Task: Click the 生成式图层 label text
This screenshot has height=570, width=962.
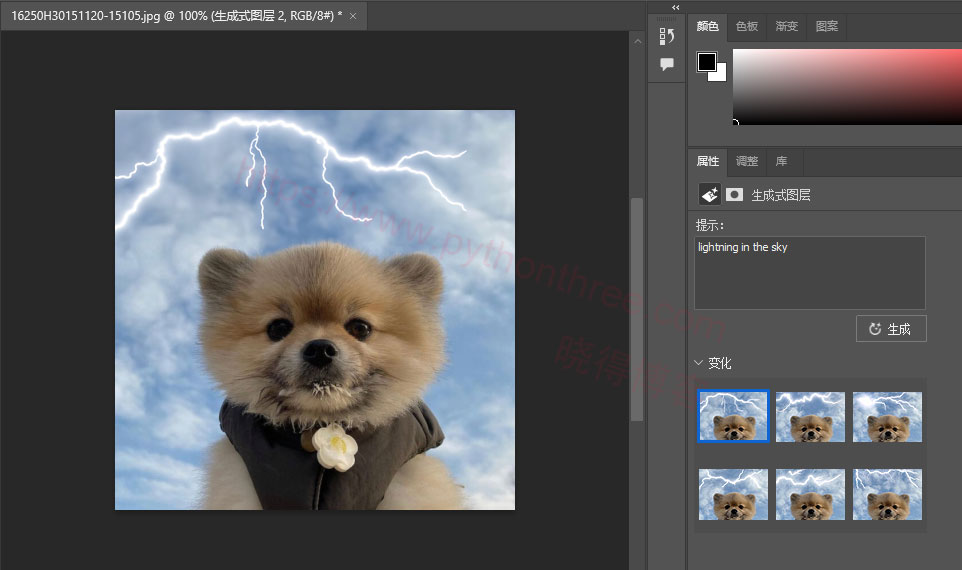Action: pyautogui.click(x=781, y=195)
